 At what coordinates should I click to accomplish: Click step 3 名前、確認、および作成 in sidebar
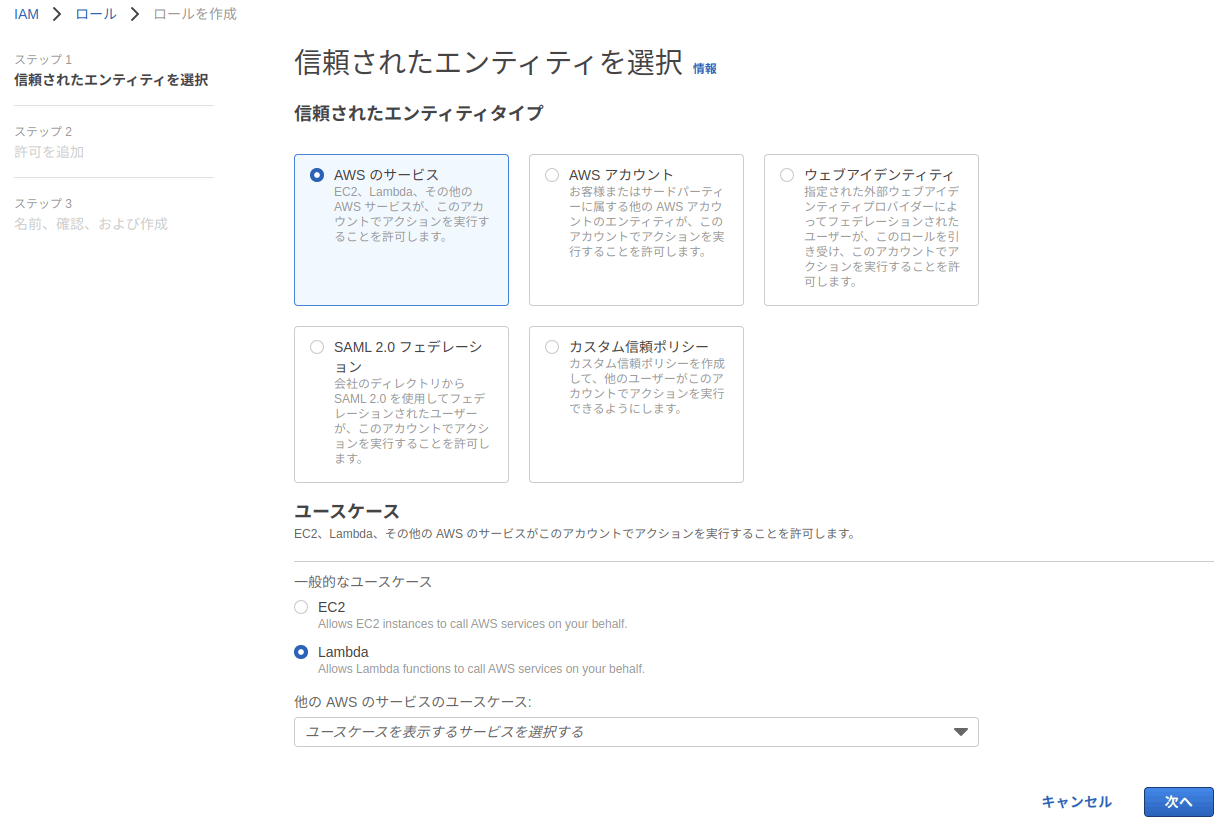coord(91,224)
